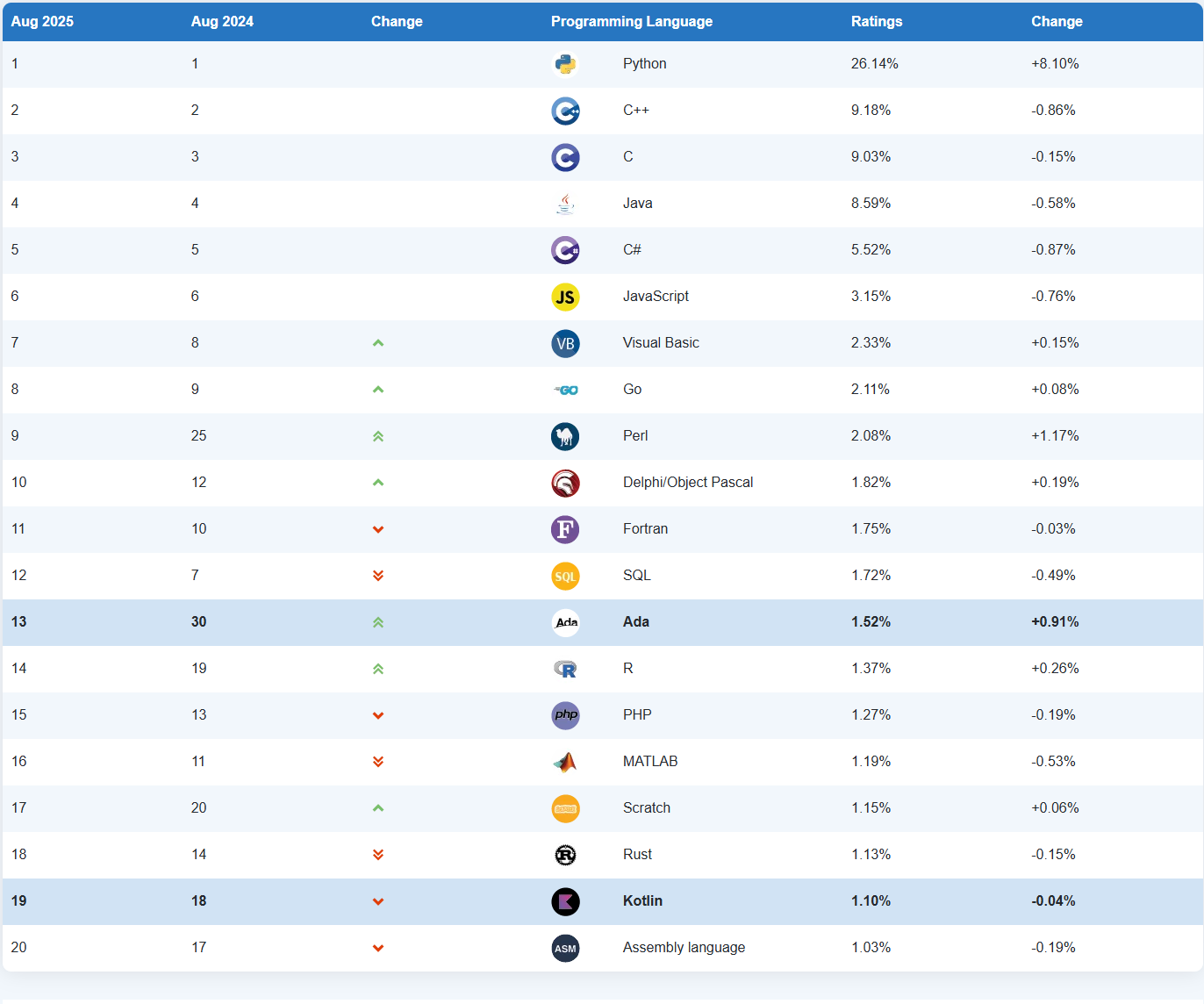Click the Python logo icon

point(565,64)
